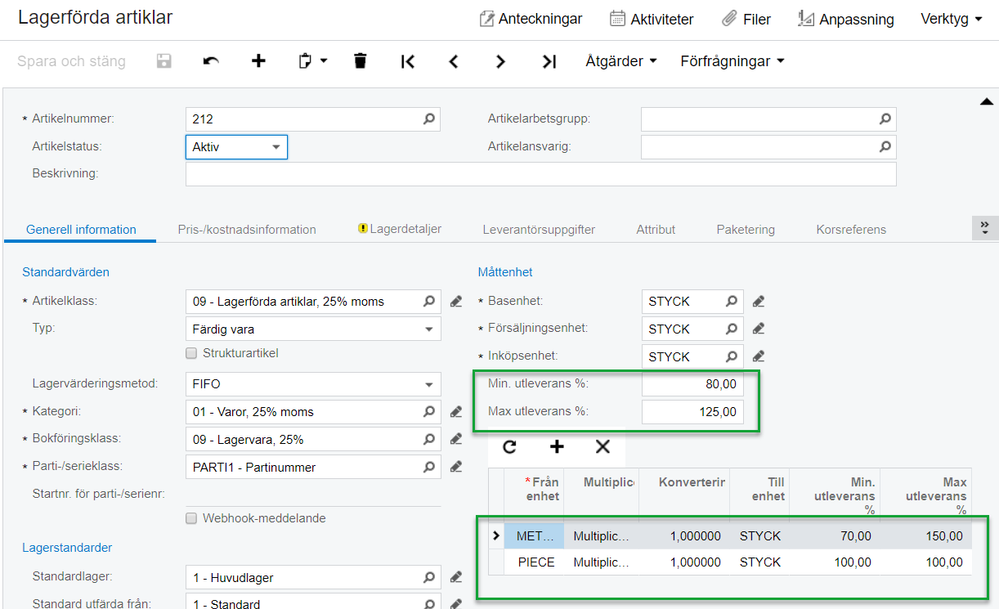Search Artikelnummer with magnifier icon
The width and height of the screenshot is (999, 609).
tap(429, 119)
